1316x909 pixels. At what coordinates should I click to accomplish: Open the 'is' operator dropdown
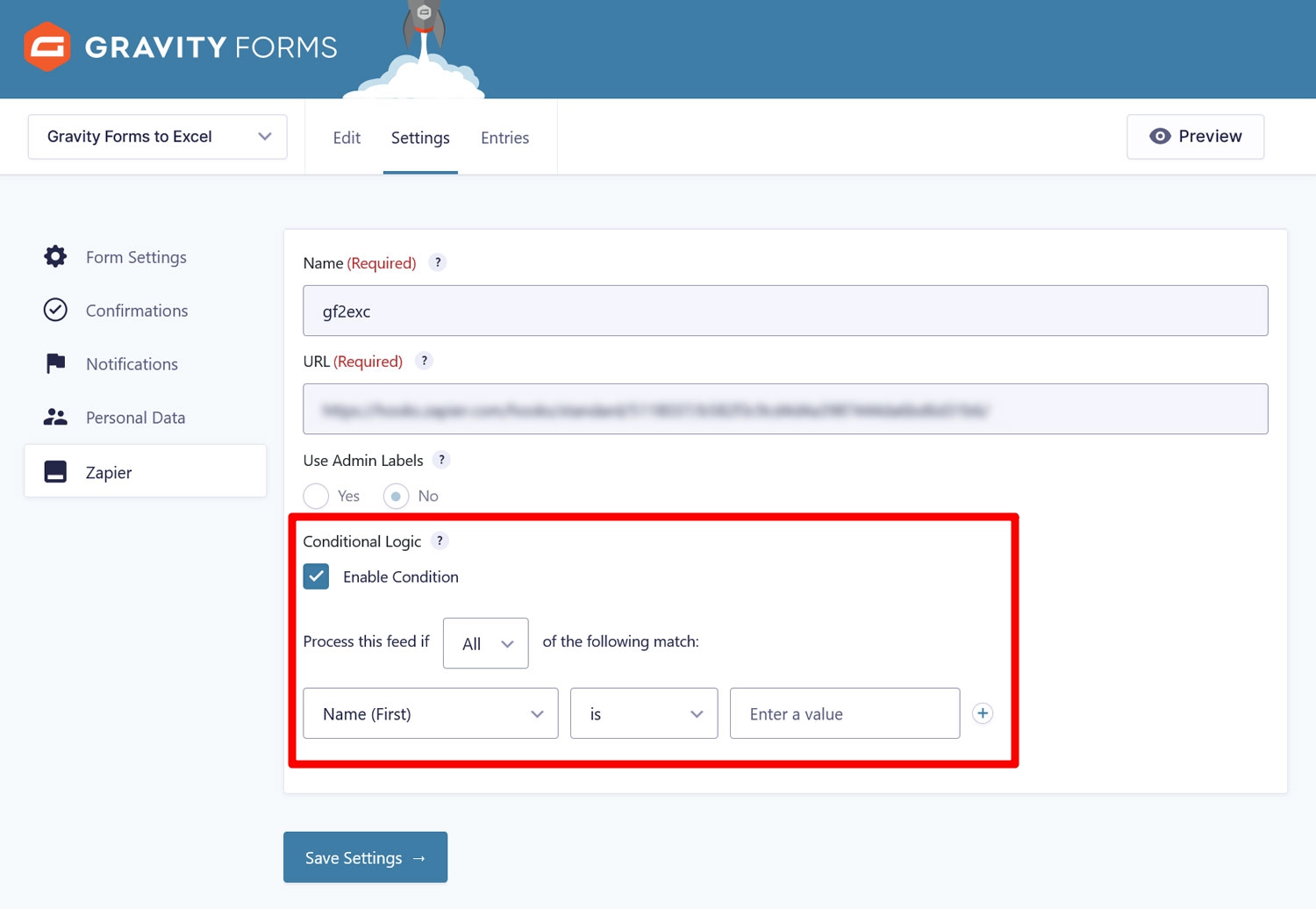point(644,713)
